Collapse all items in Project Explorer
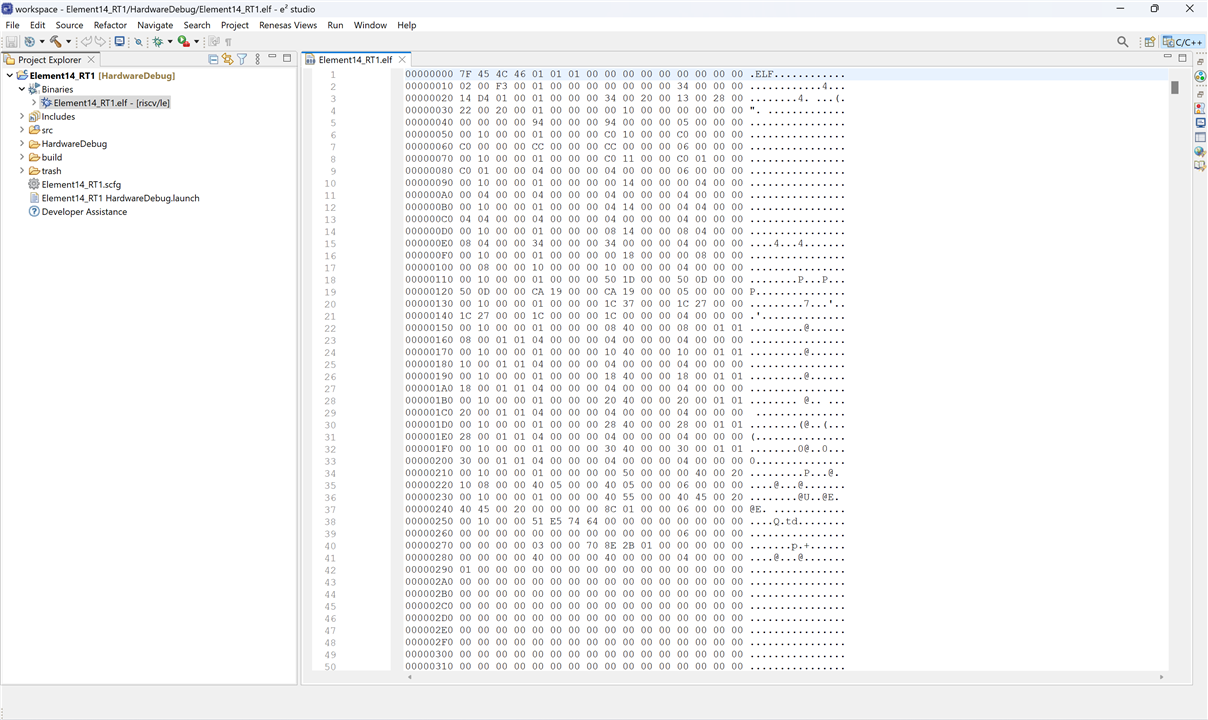Screen dimensions: 1208x720 213,60
